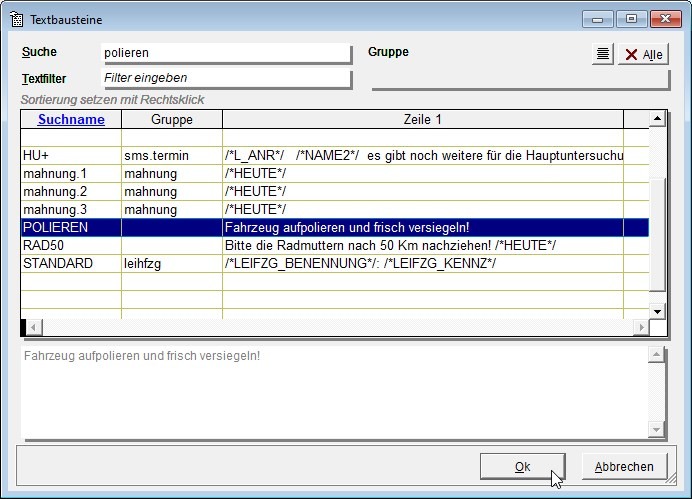The height and width of the screenshot is (499, 692).
Task: Click the table's scroll up arrow
Action: click(x=657, y=118)
